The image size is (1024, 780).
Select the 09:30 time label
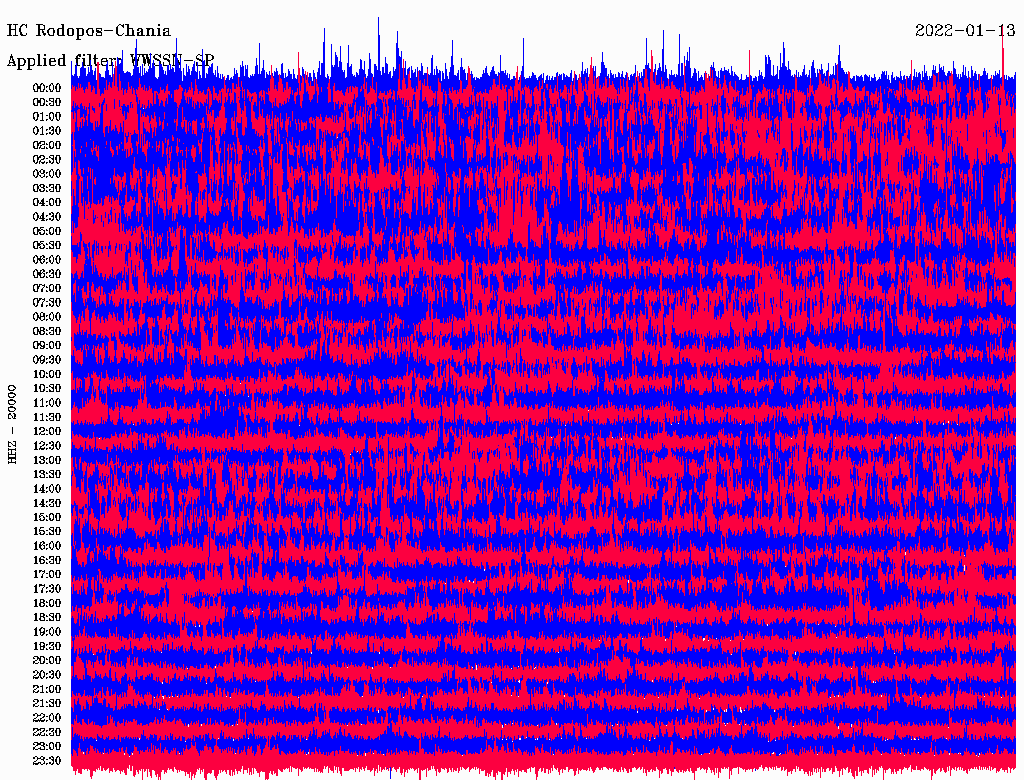point(47,360)
